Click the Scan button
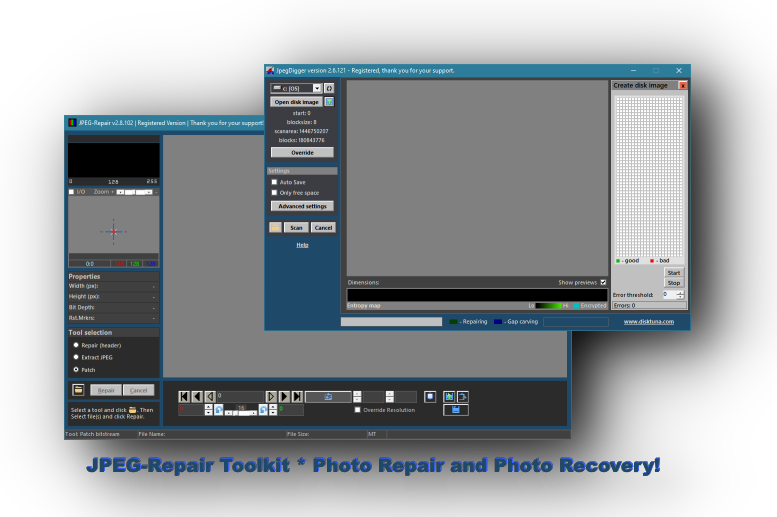Image resolution: width=777 pixels, height=517 pixels. point(296,228)
